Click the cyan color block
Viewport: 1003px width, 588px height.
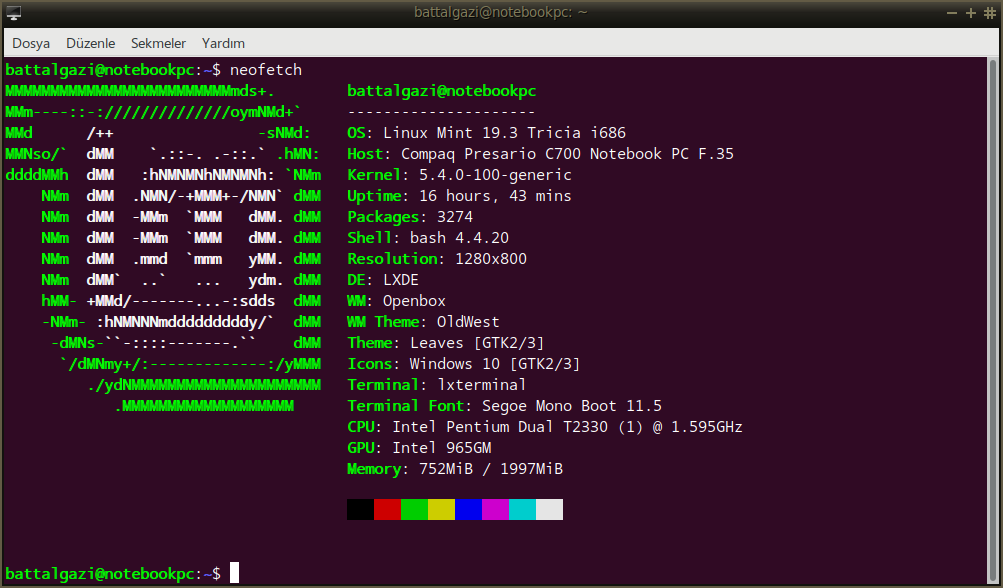(x=522, y=509)
